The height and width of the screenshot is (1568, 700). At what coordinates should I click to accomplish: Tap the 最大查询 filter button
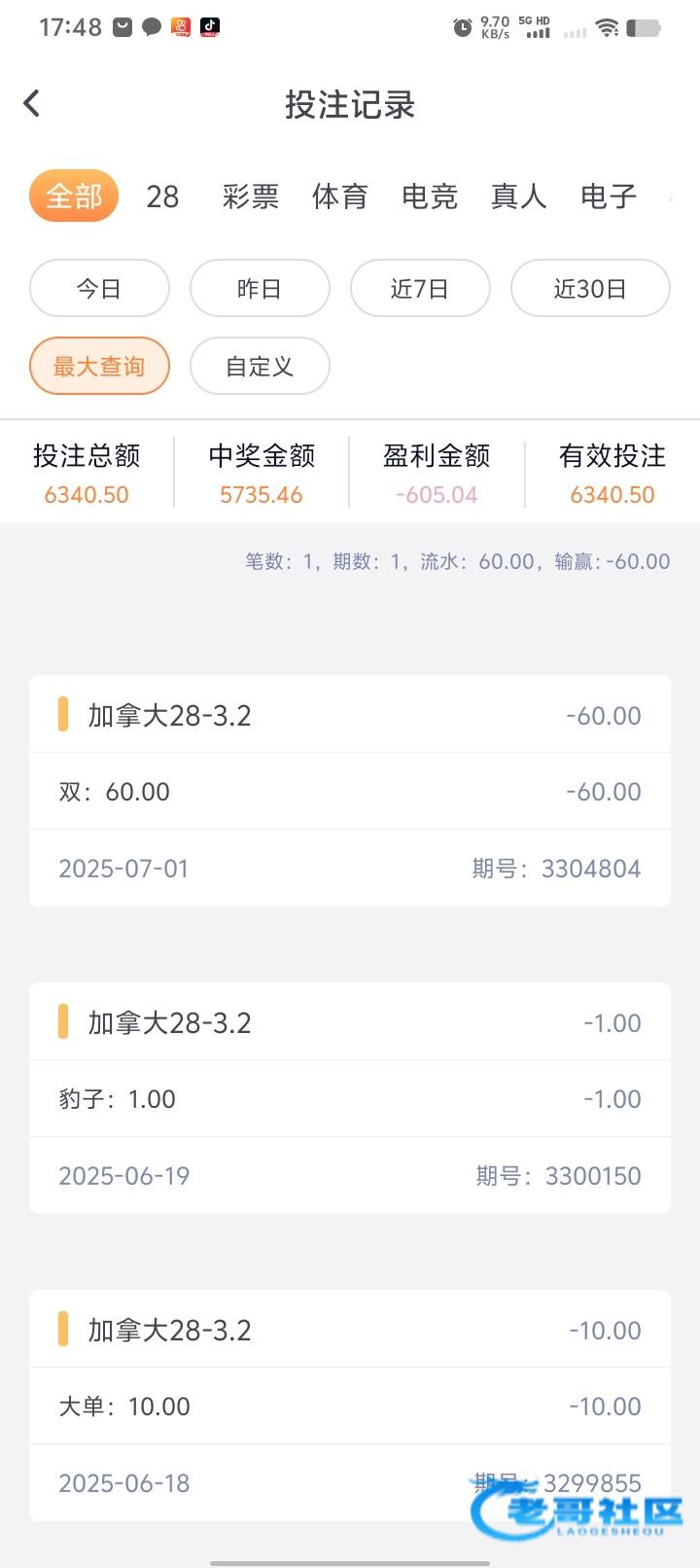[99, 367]
